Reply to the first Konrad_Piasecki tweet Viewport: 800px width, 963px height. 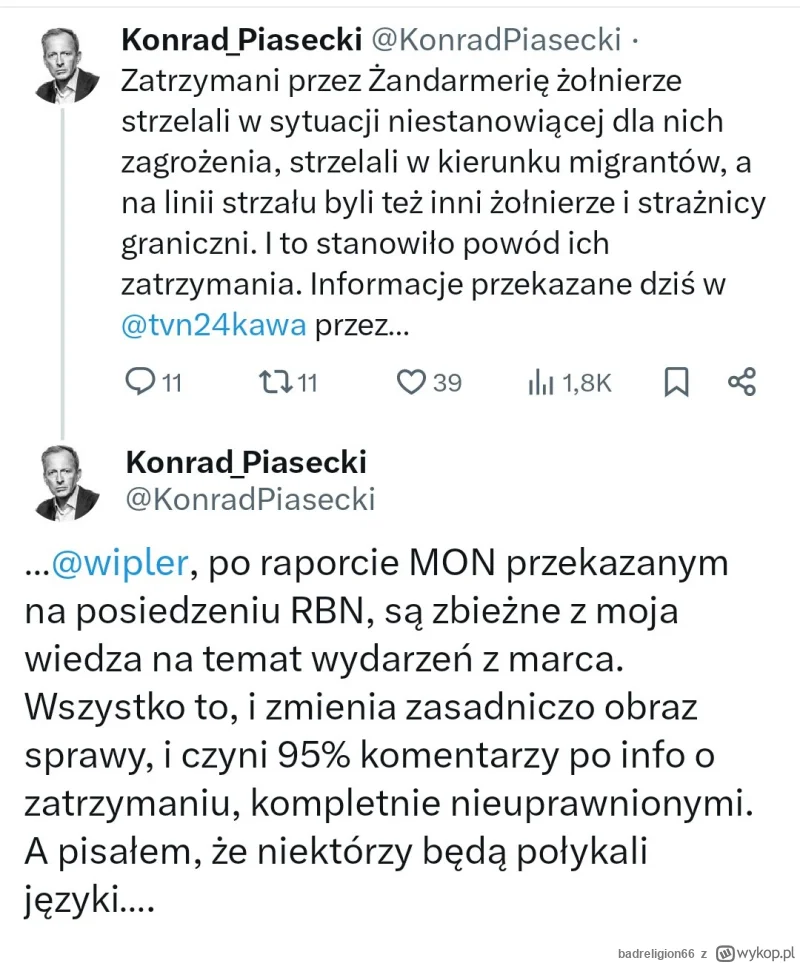coord(140,381)
